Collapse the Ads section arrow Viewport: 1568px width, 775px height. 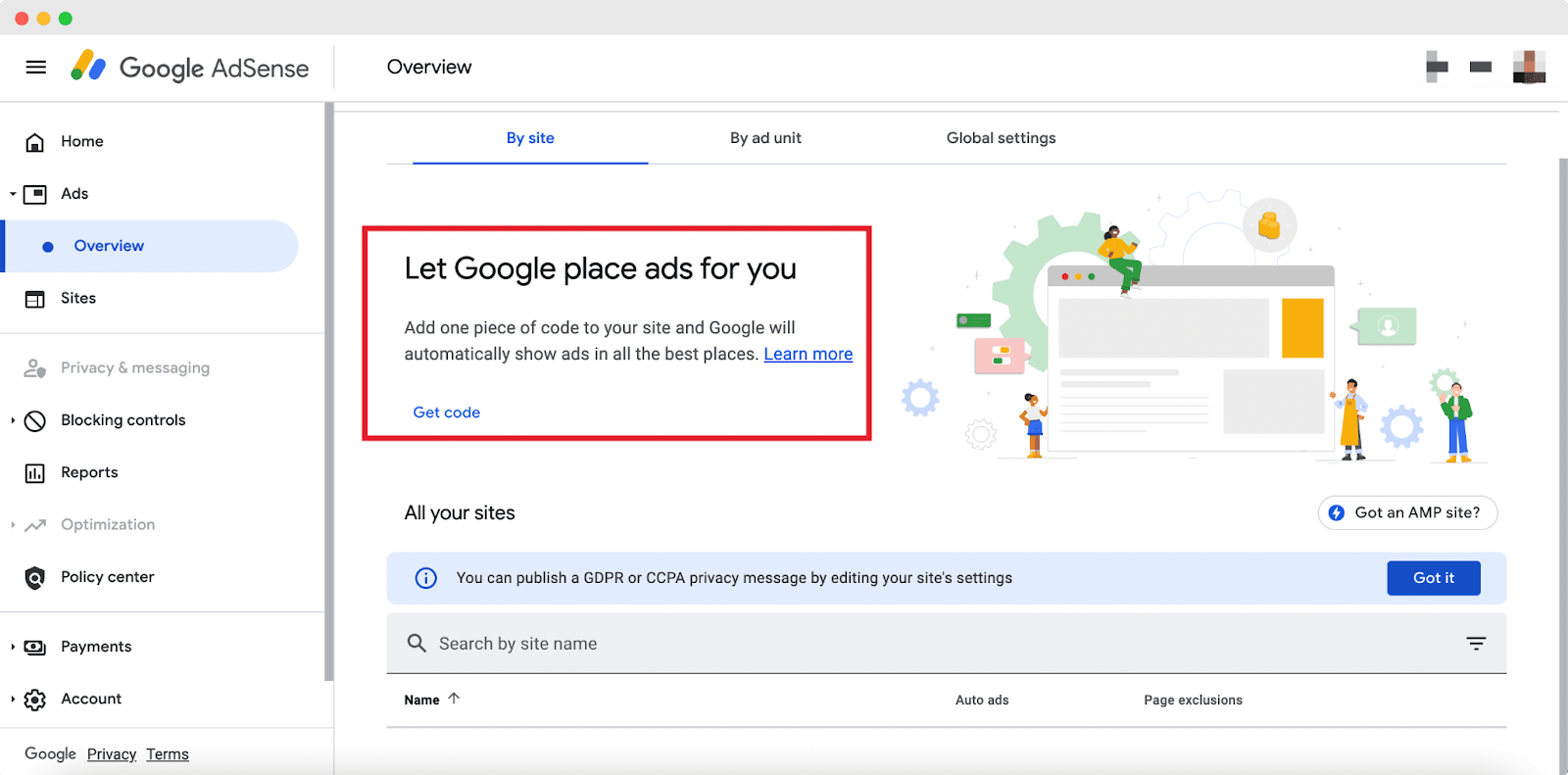(13, 194)
